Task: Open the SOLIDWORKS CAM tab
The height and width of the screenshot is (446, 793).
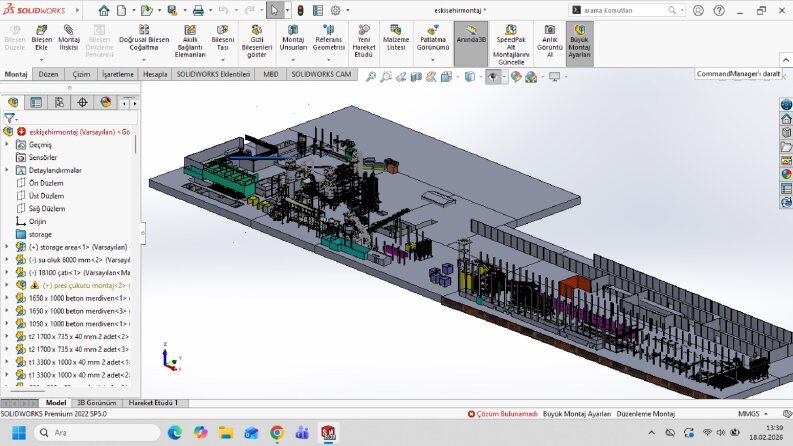Action: point(321,74)
